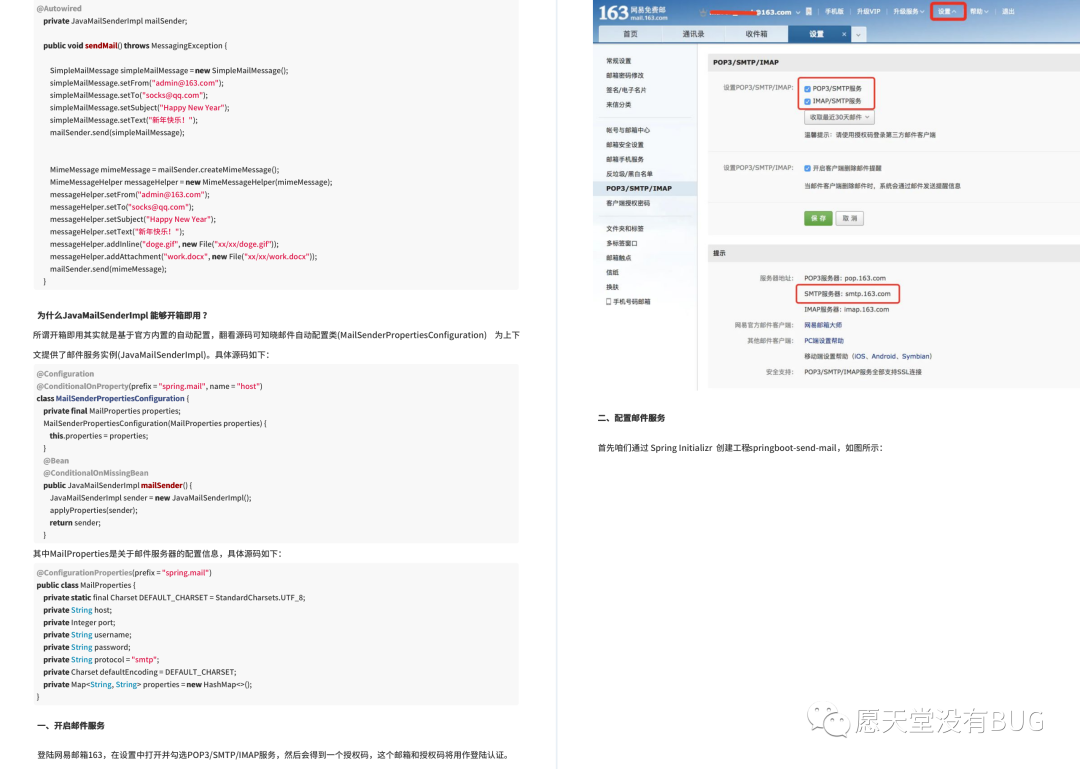
Task: Click the sendMail method name in code
Action: tap(101, 46)
